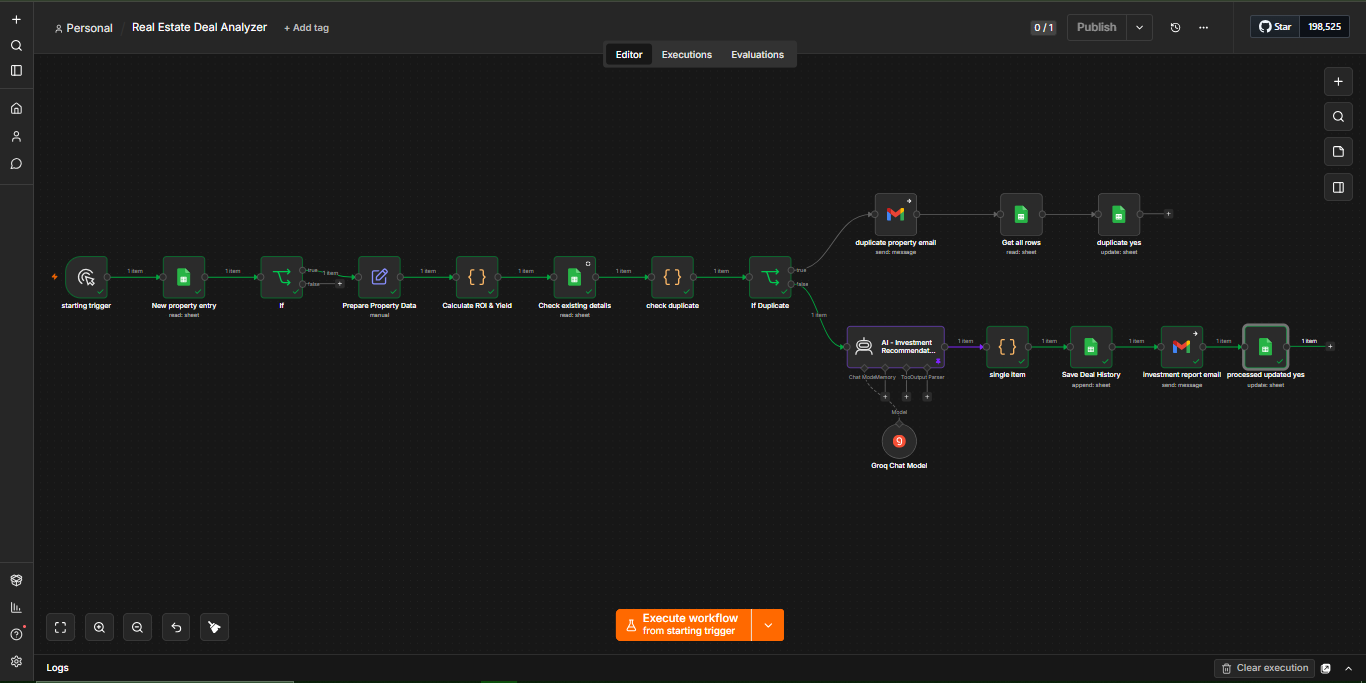Select the Groq Chat Model node

pos(899,441)
